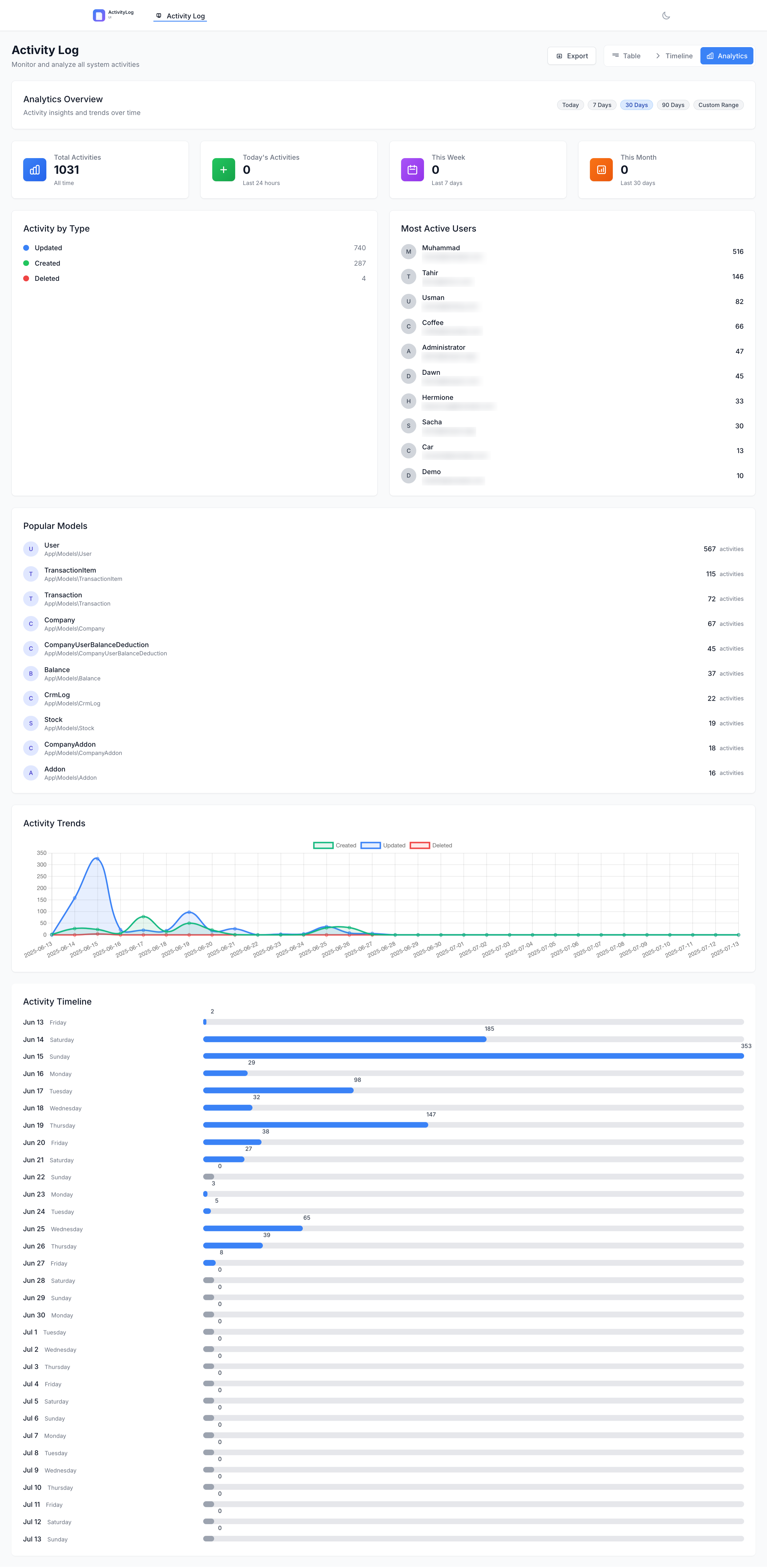
Task: Click Muhammad's avatar icon
Action: (409, 251)
